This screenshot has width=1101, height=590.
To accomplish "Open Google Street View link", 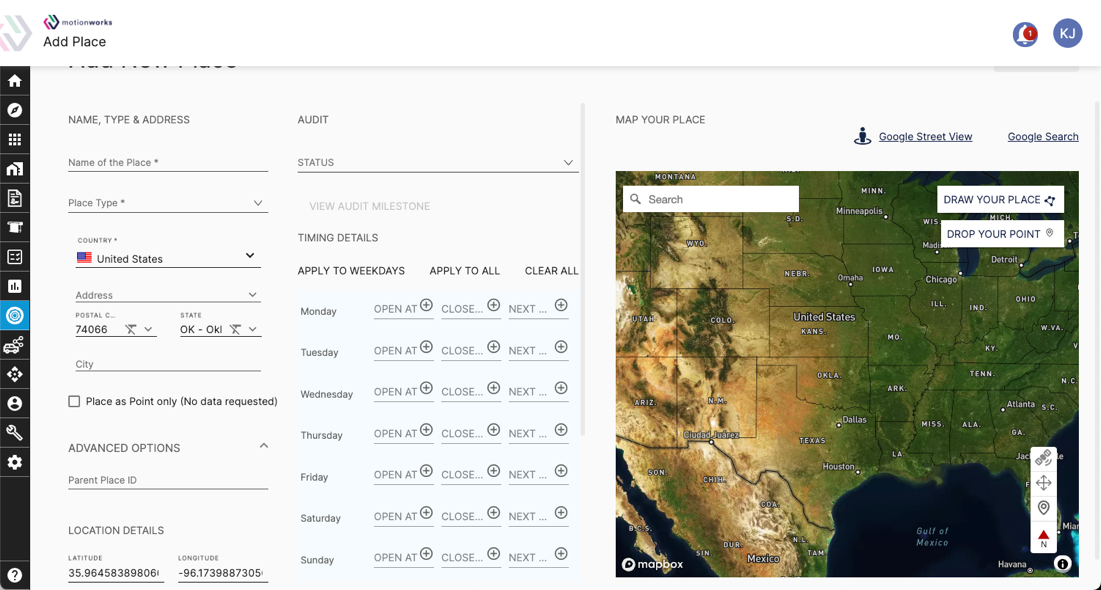I will tap(925, 137).
